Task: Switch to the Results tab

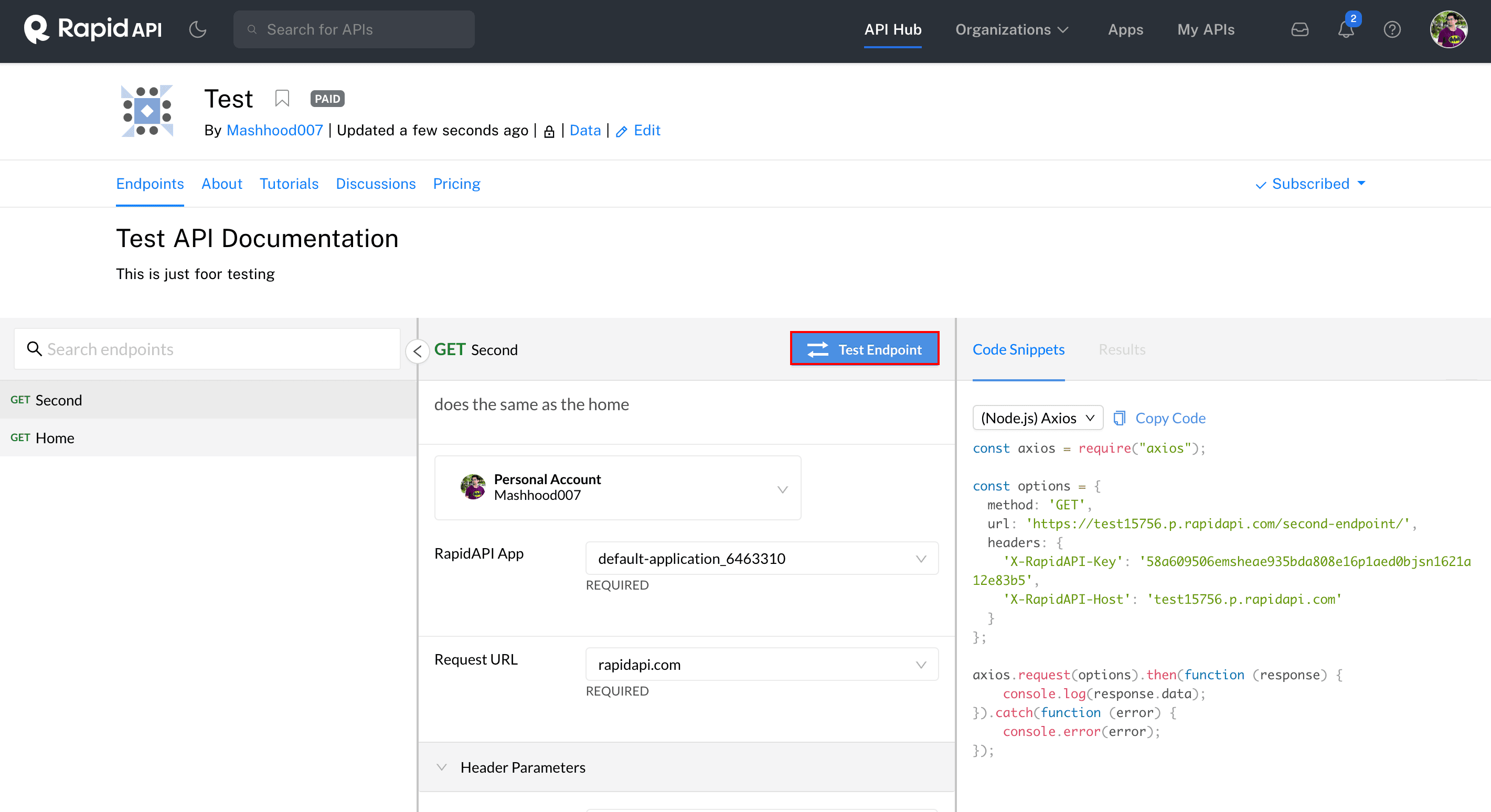Action: point(1122,349)
